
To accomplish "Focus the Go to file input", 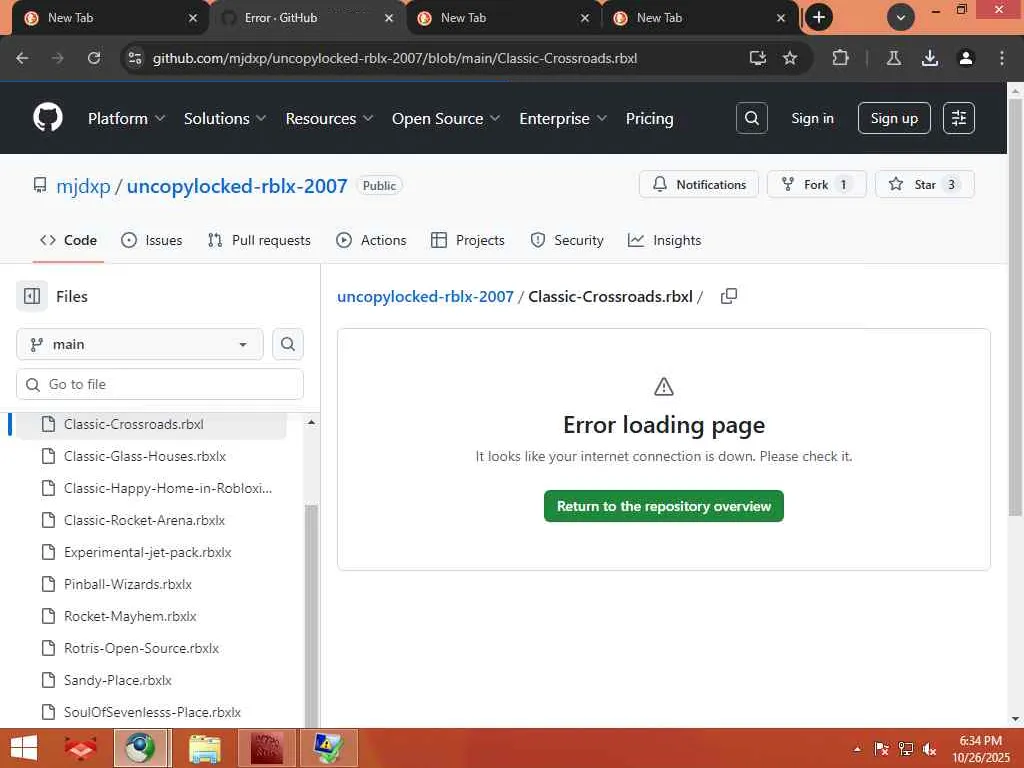I will click(160, 384).
